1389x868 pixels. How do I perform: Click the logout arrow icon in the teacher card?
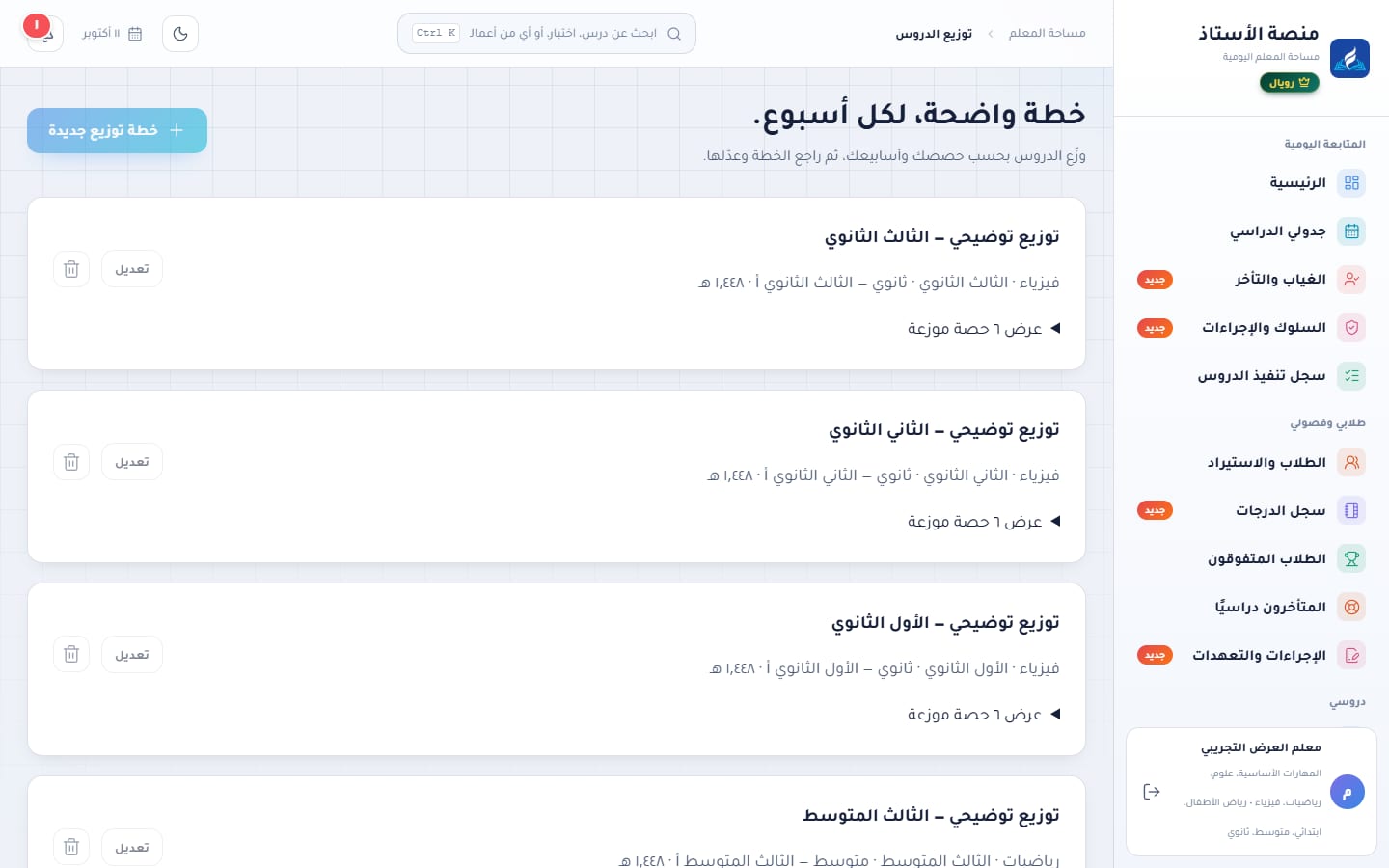(x=1151, y=792)
